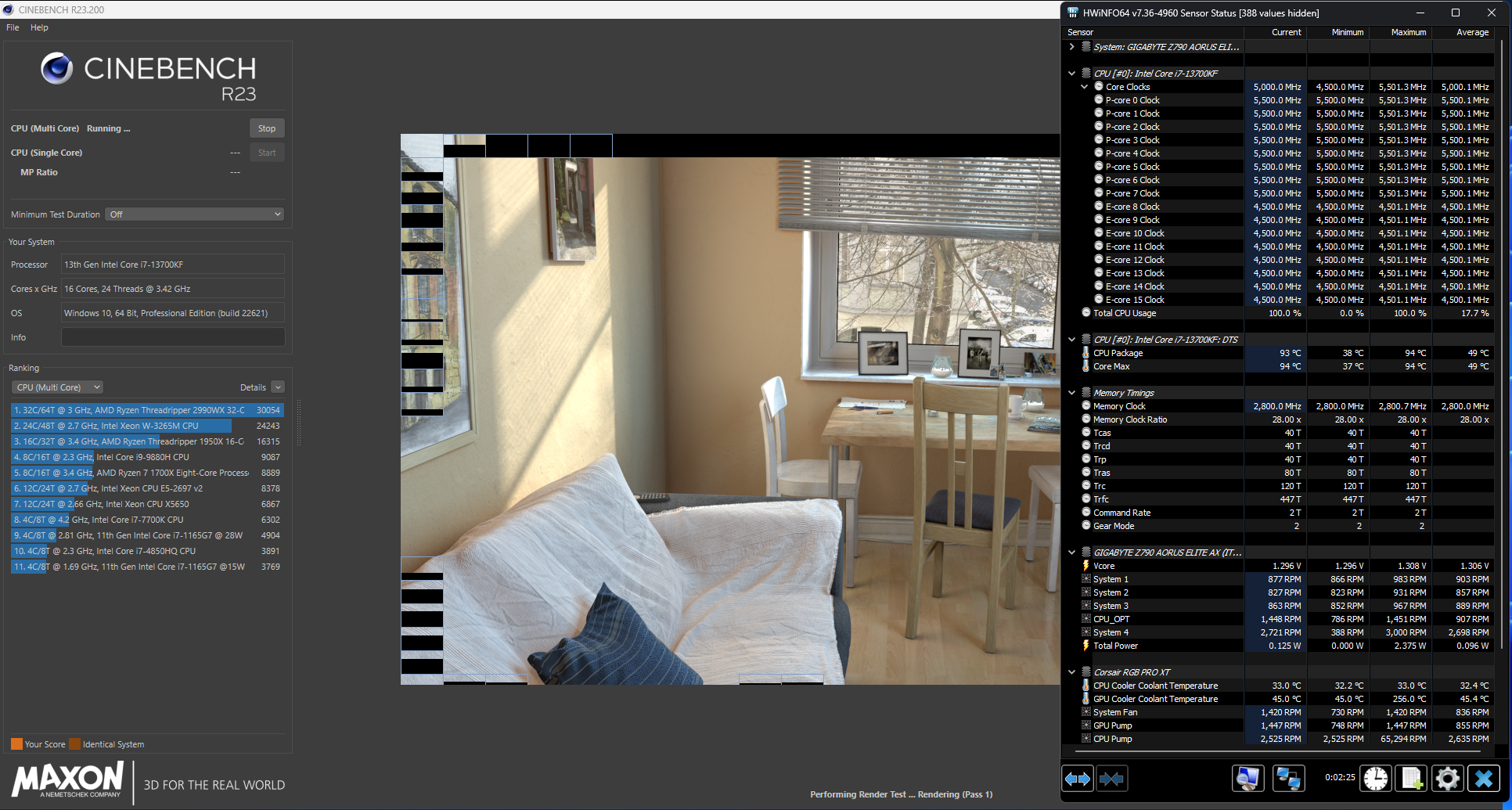Screen dimensions: 1512x810
Task: Start logging with the sheet-plus icon
Action: [1412, 779]
